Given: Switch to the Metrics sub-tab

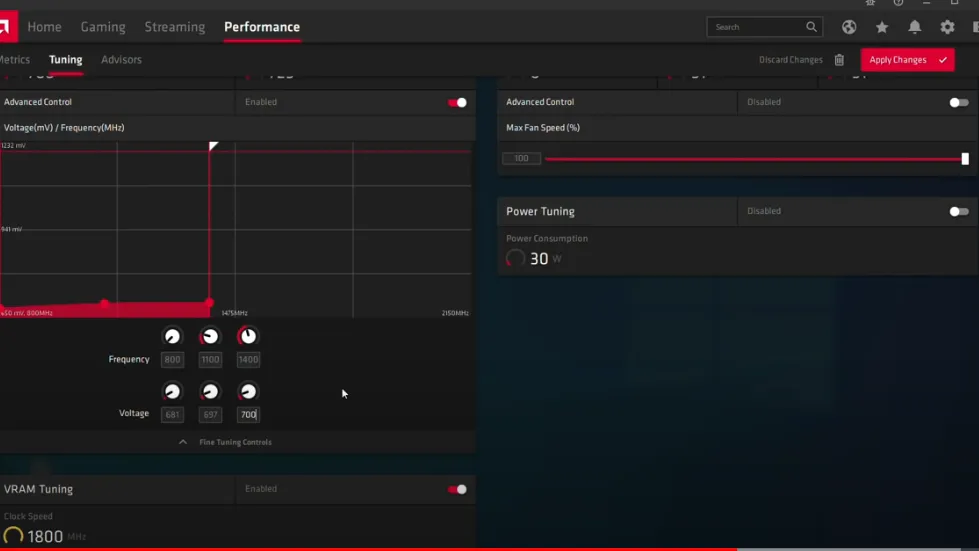Looking at the screenshot, I should (x=15, y=60).
